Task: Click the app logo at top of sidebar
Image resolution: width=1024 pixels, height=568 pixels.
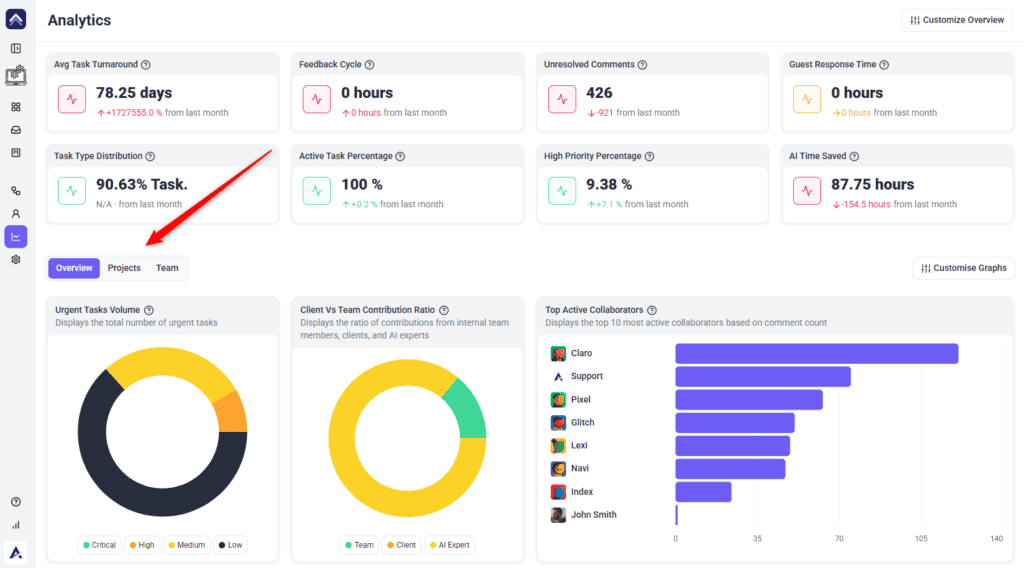Action: pos(16,19)
